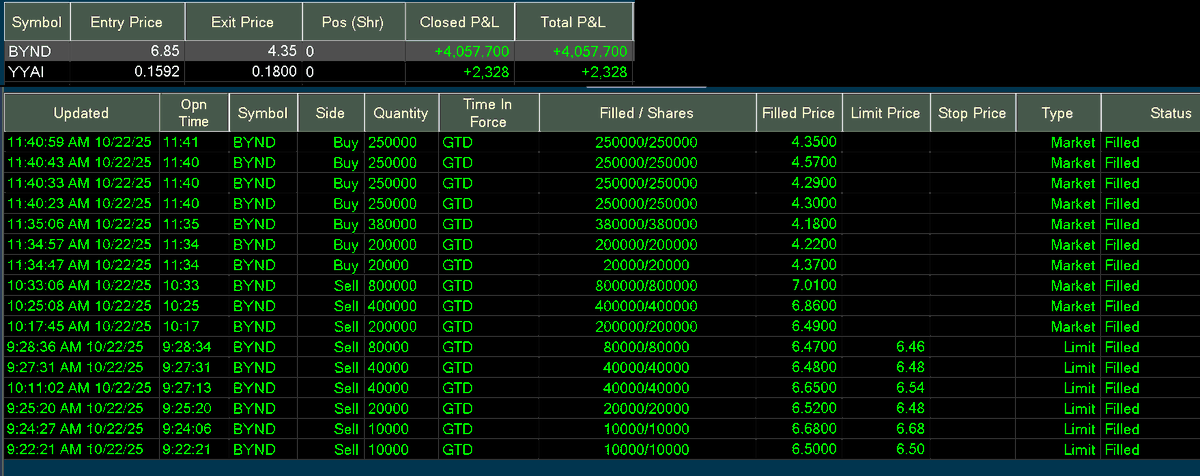1200x476 pixels.
Task: Click the Stop Price column header
Action: 973,113
